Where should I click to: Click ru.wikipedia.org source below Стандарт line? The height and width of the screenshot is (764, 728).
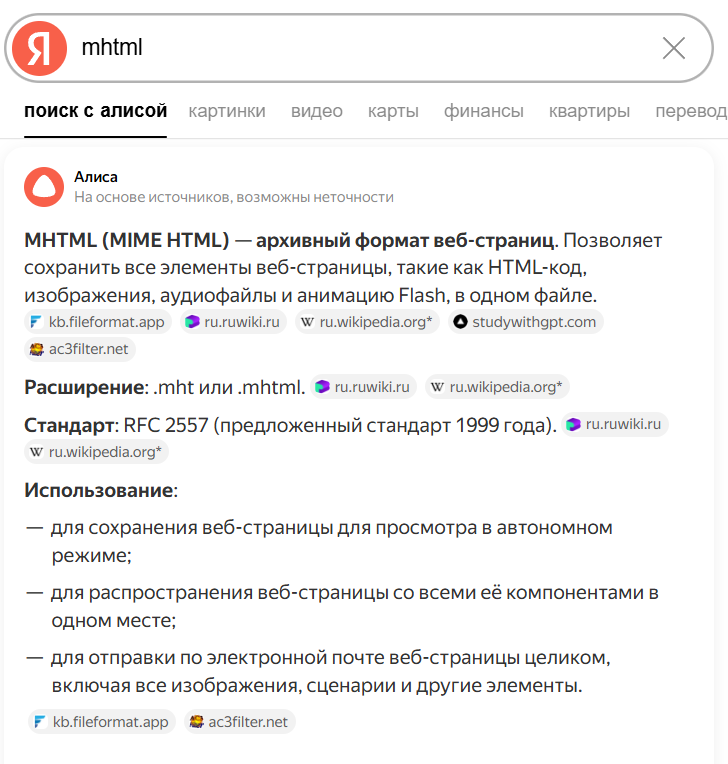(97, 452)
